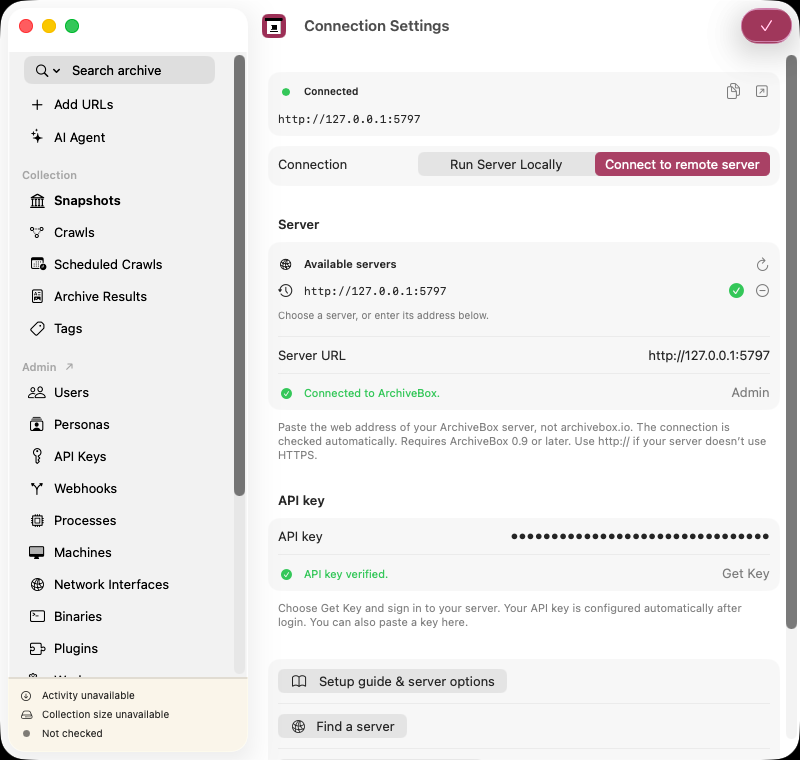Refresh the Available servers list
Image resolution: width=800 pixels, height=760 pixels.
coord(762,264)
